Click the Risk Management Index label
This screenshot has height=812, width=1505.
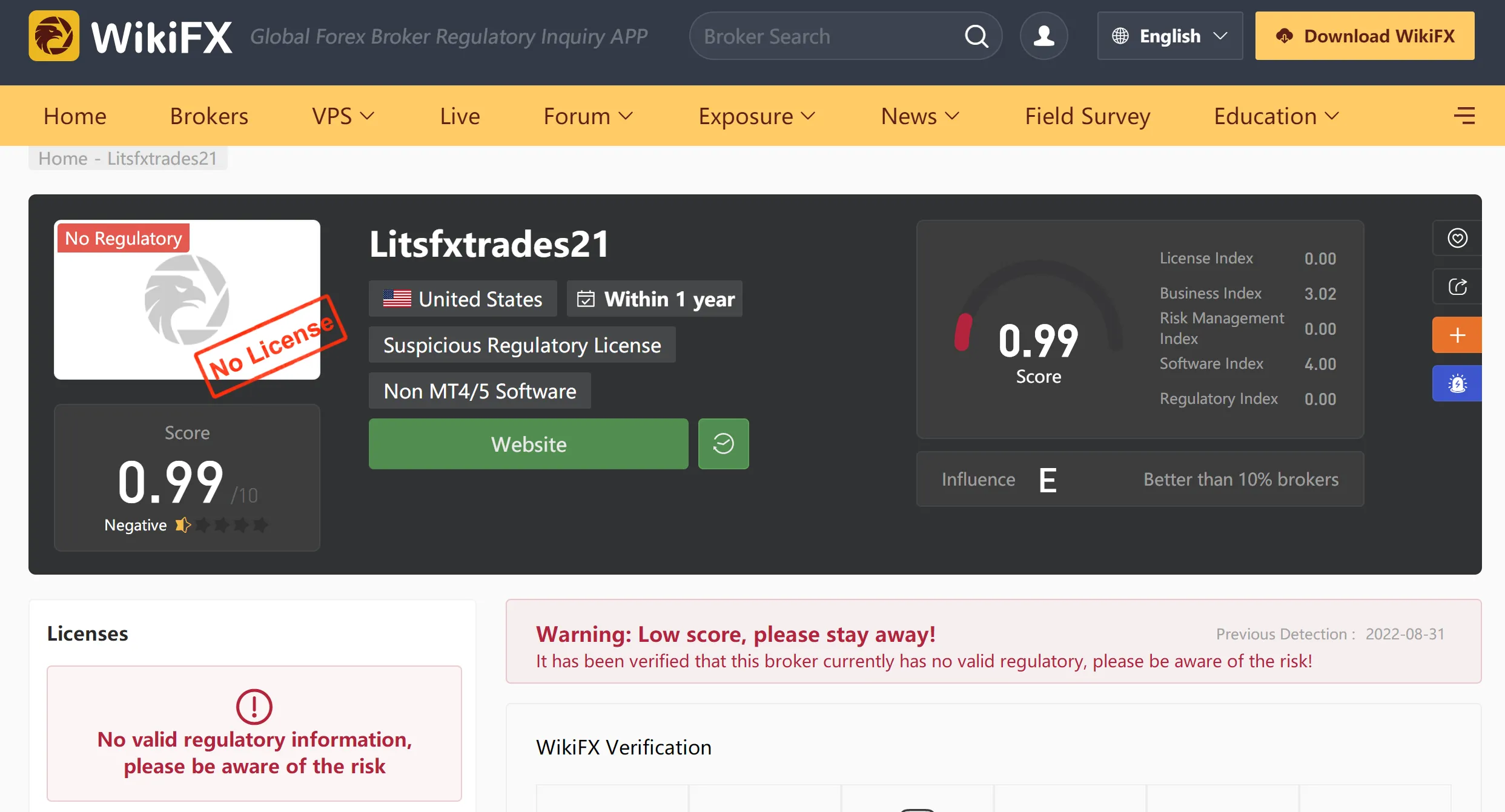click(x=1222, y=328)
